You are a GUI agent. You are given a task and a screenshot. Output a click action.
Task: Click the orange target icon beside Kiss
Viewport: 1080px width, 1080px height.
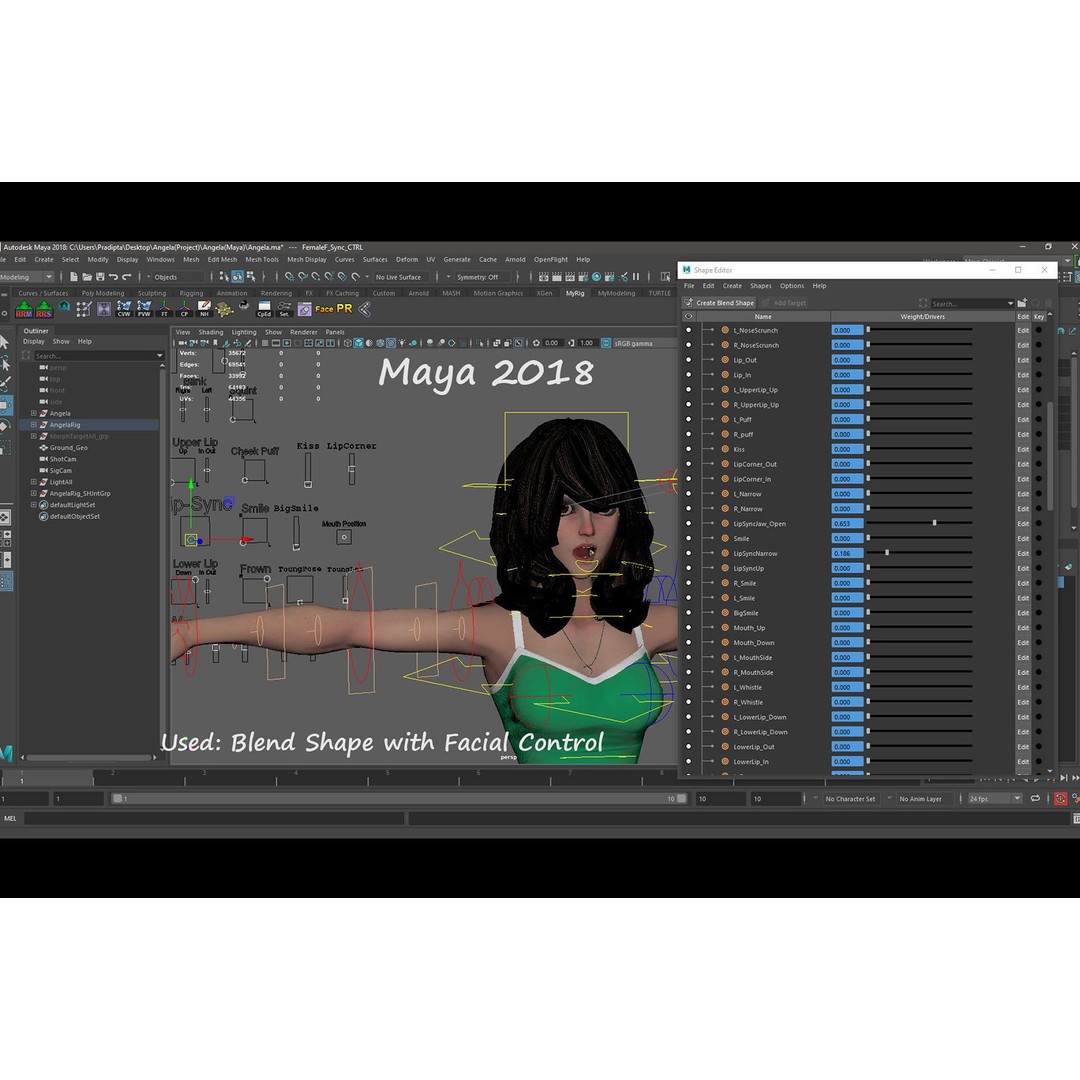tap(725, 449)
